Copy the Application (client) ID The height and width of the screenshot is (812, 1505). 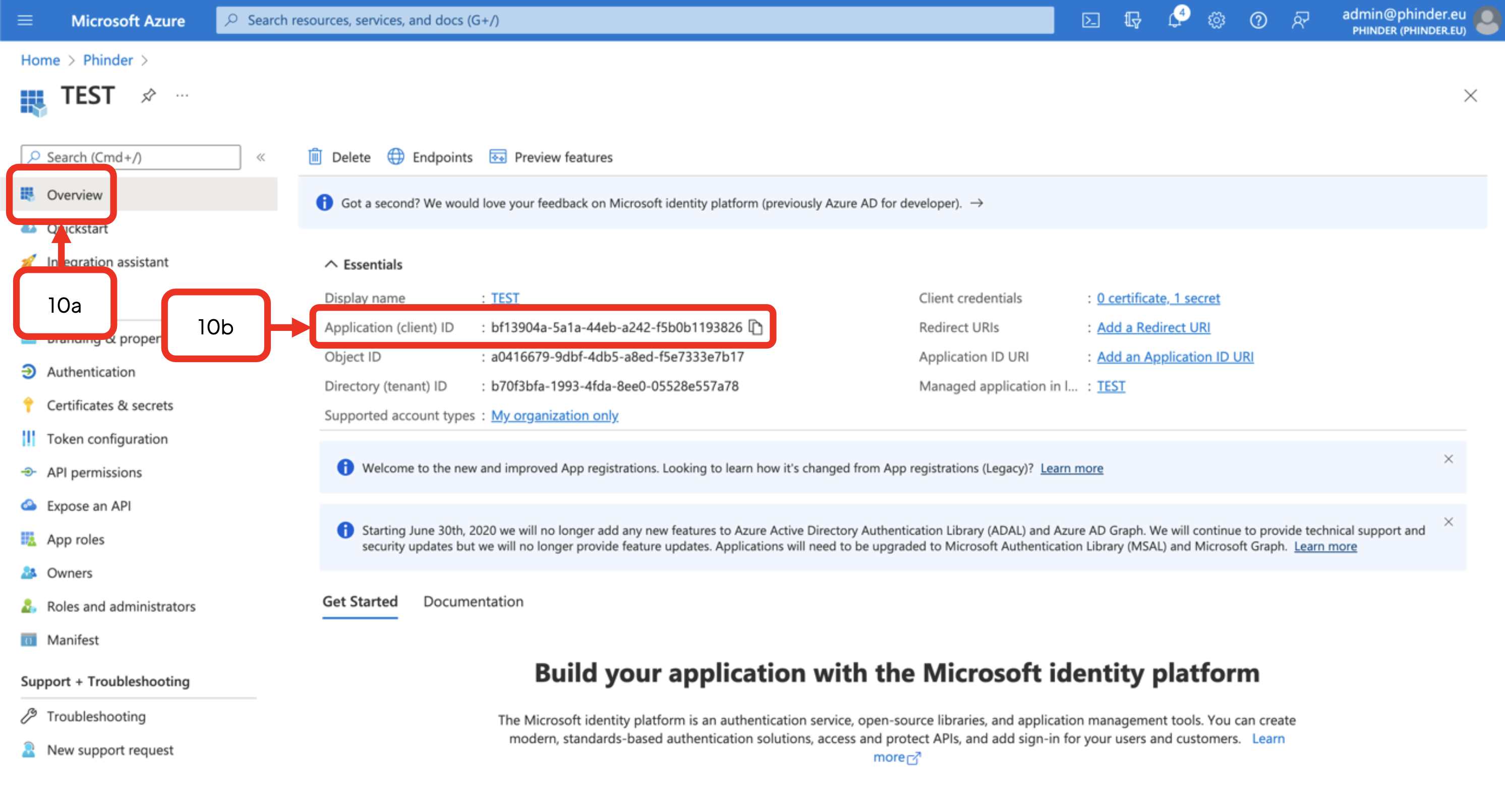point(756,327)
